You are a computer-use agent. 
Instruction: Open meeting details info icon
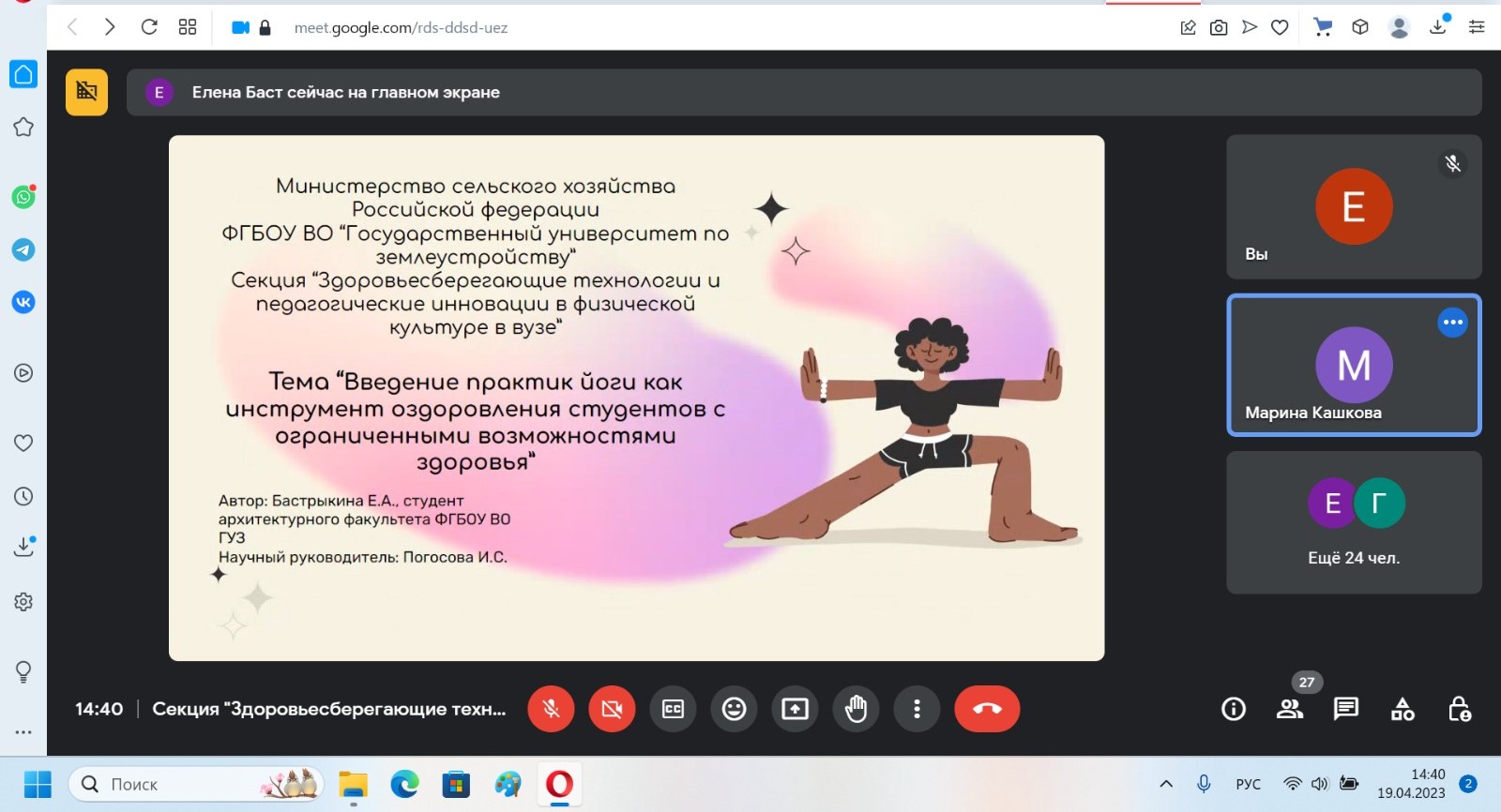[x=1234, y=709]
